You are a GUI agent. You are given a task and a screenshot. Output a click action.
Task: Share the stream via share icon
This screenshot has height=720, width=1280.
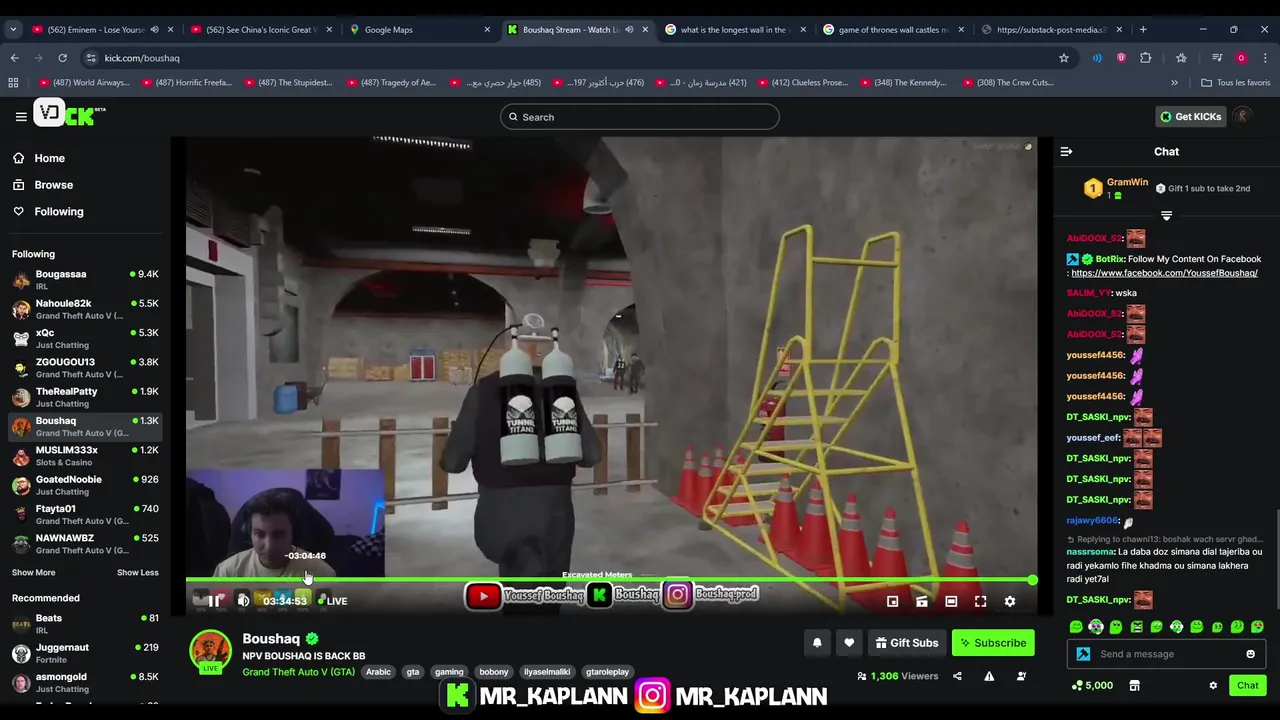click(957, 677)
